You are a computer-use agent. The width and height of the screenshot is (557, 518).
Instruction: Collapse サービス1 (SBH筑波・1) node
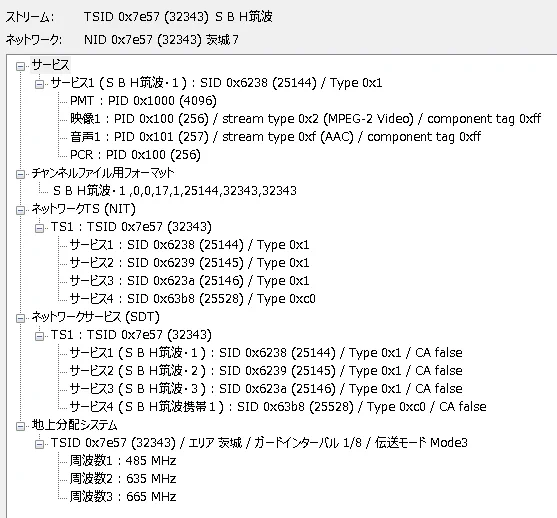pos(39,84)
